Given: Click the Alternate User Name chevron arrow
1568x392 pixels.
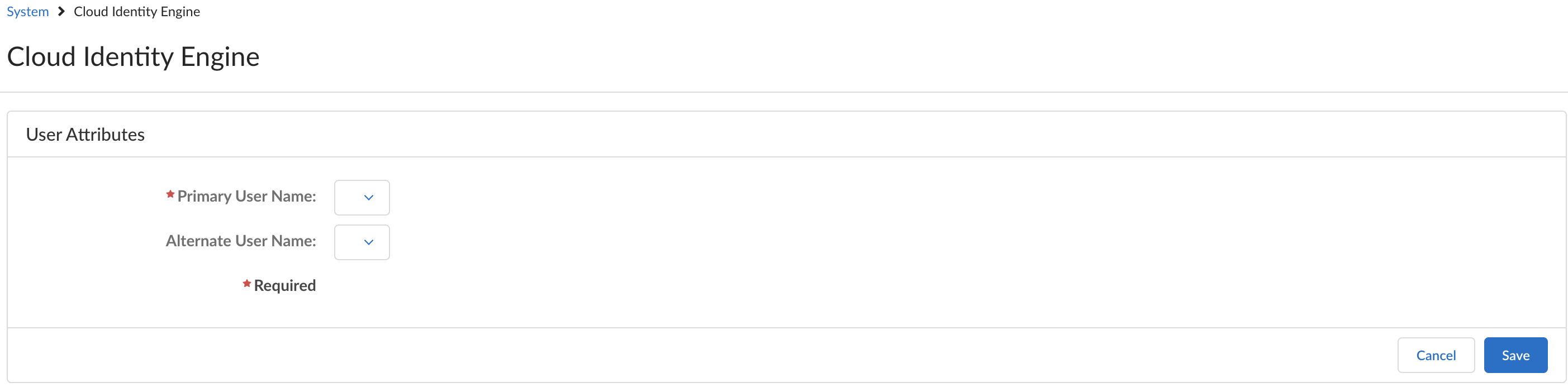Looking at the screenshot, I should point(369,242).
